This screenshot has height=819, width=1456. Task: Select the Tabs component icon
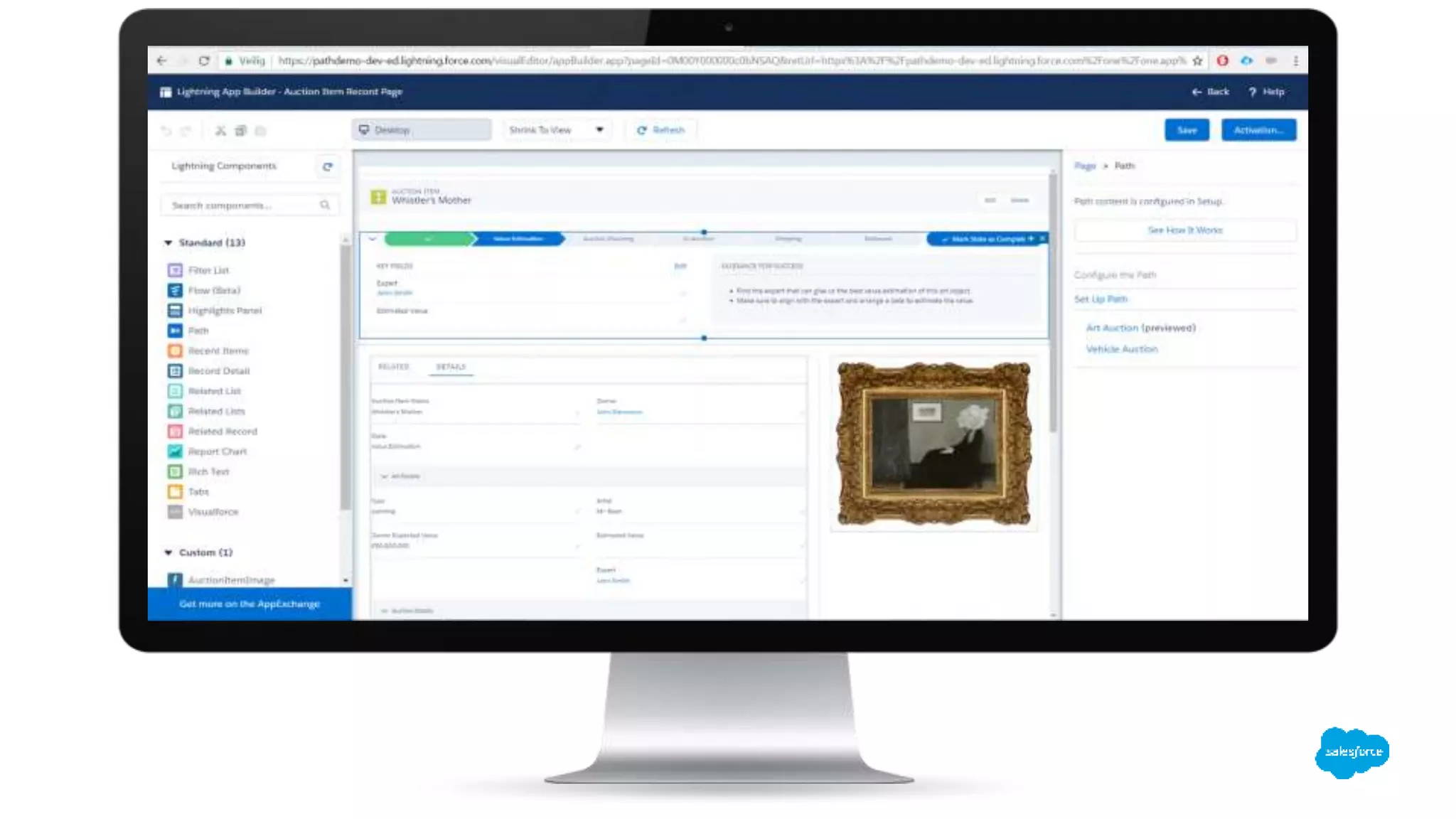[x=175, y=492]
